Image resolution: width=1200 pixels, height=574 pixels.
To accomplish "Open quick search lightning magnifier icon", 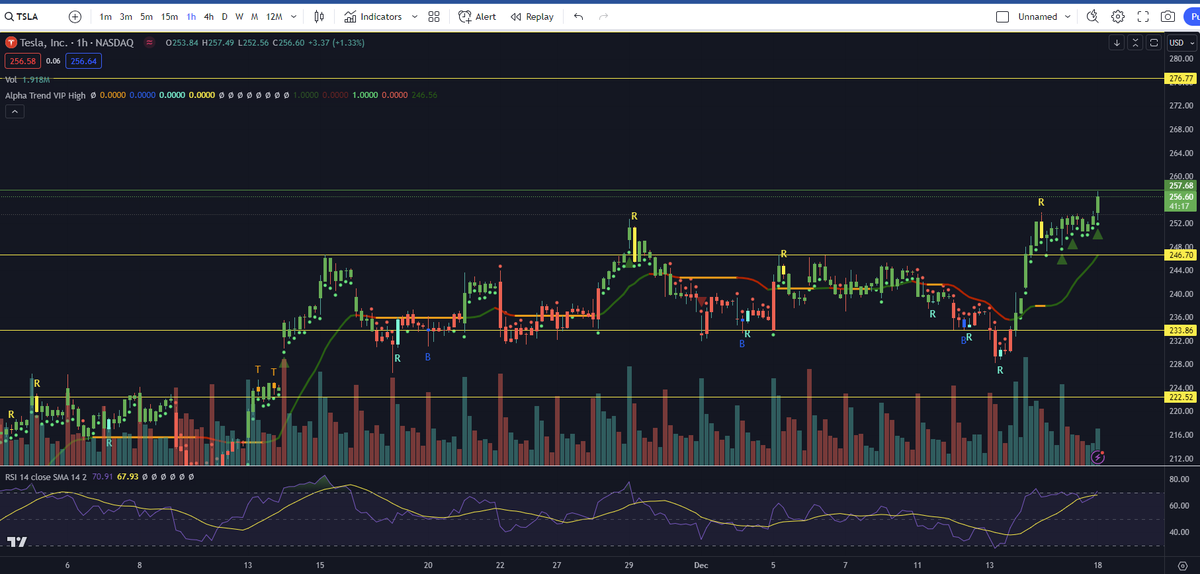I will [x=1092, y=17].
